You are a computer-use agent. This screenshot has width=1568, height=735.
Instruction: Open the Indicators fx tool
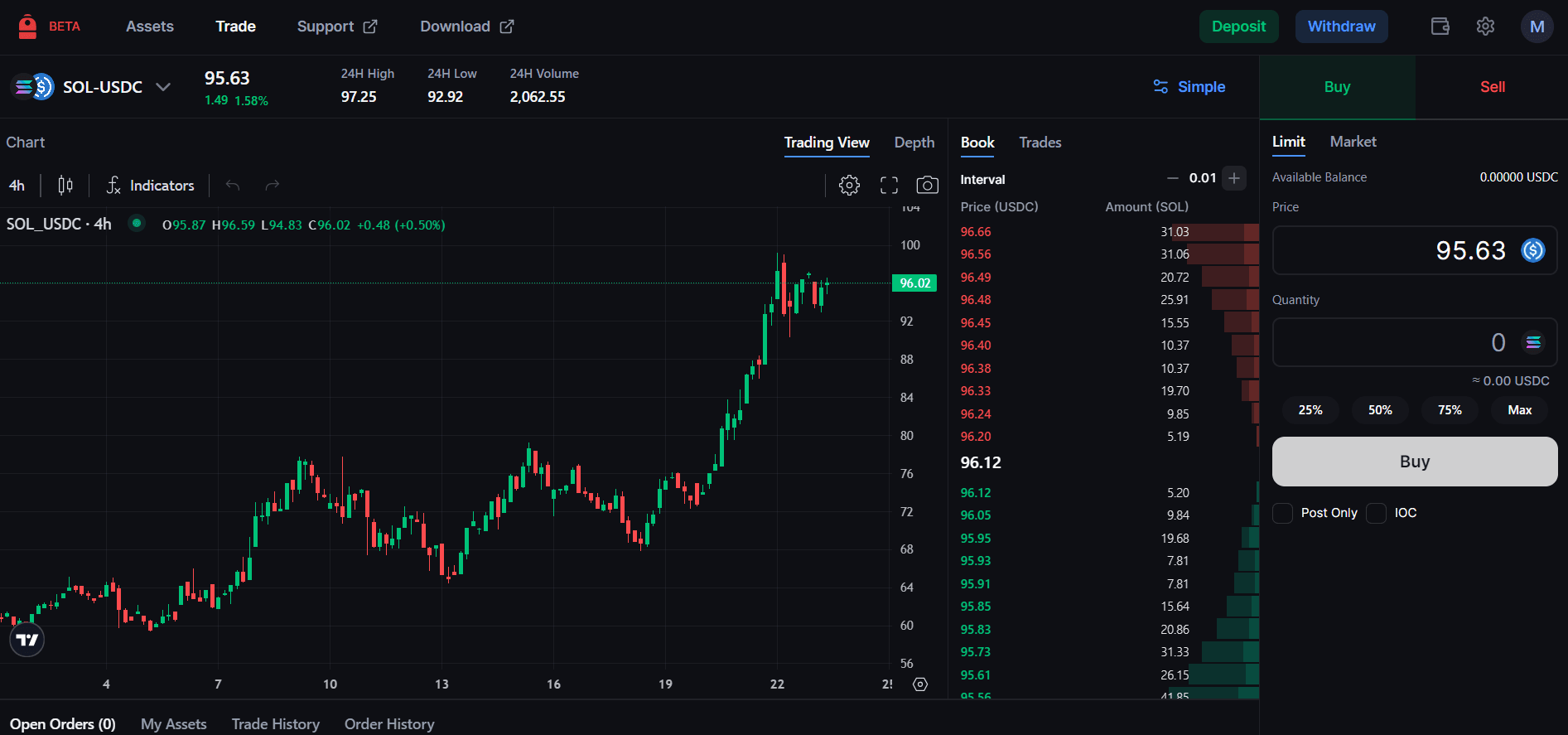pos(150,185)
